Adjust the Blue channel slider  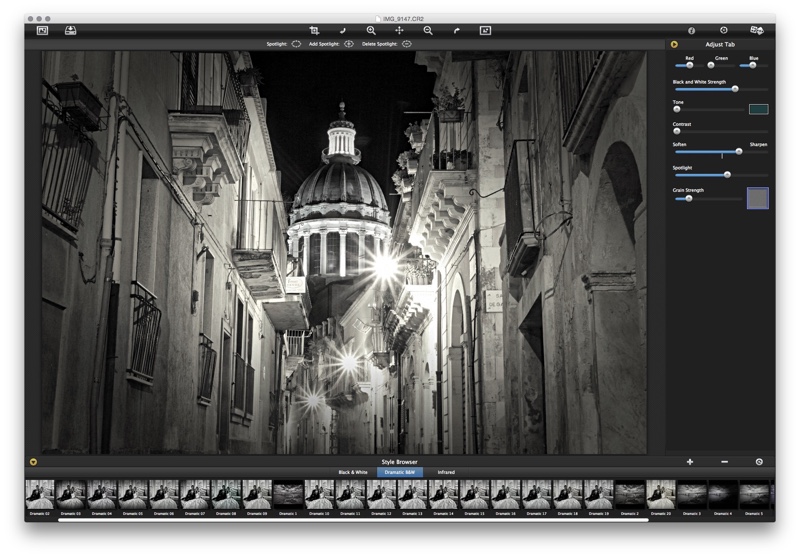pyautogui.click(x=753, y=65)
